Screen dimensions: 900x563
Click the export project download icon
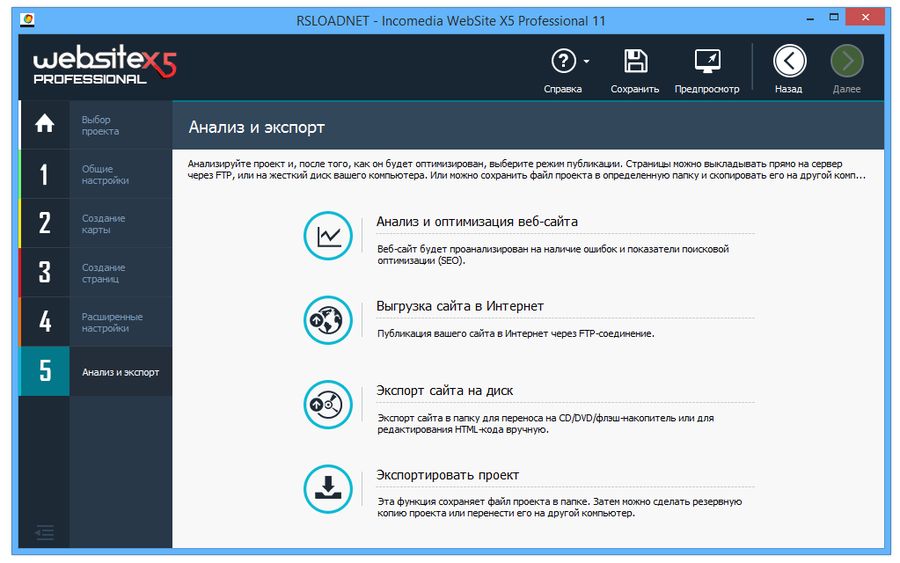[328, 489]
